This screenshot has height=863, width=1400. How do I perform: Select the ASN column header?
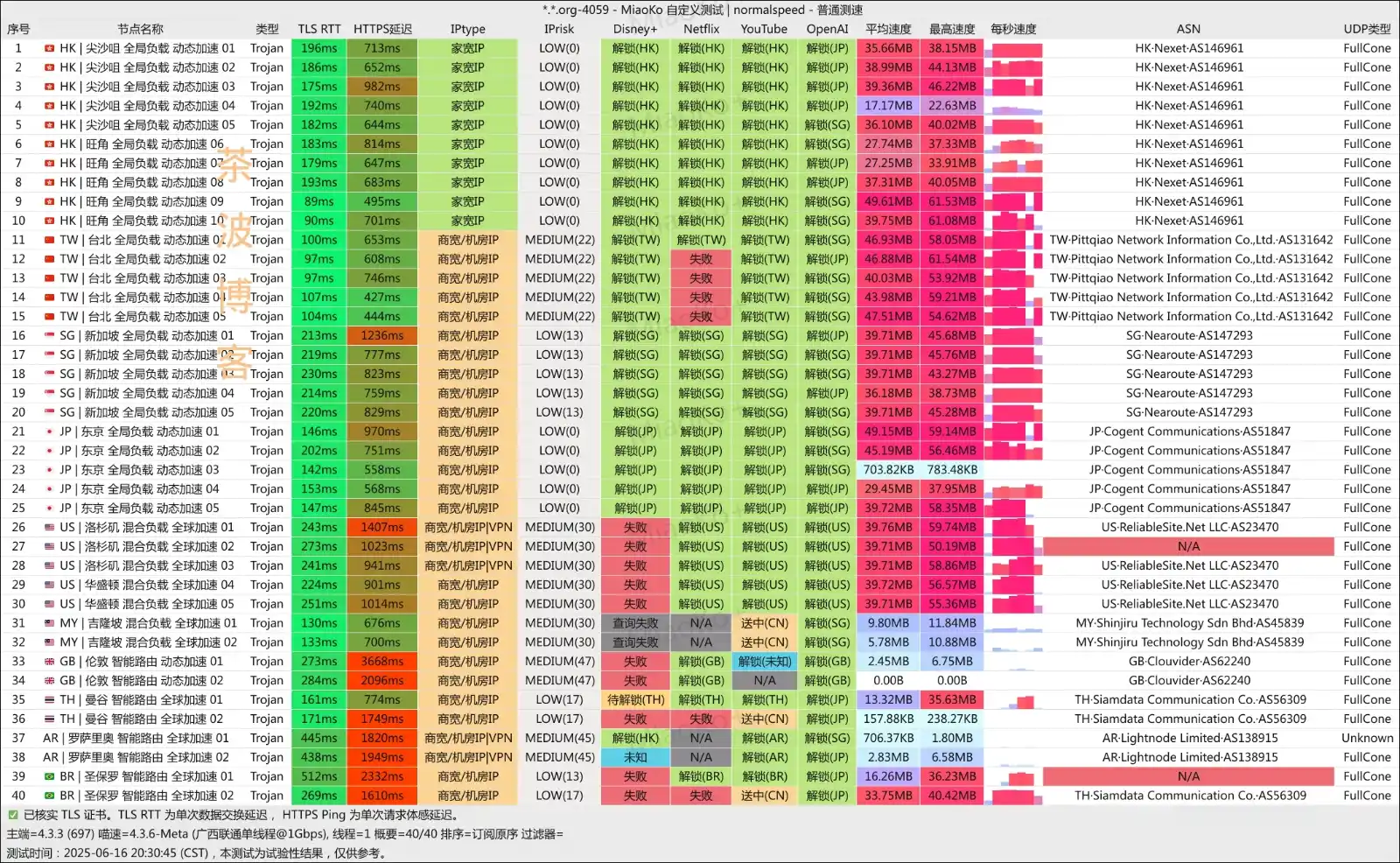1188,29
